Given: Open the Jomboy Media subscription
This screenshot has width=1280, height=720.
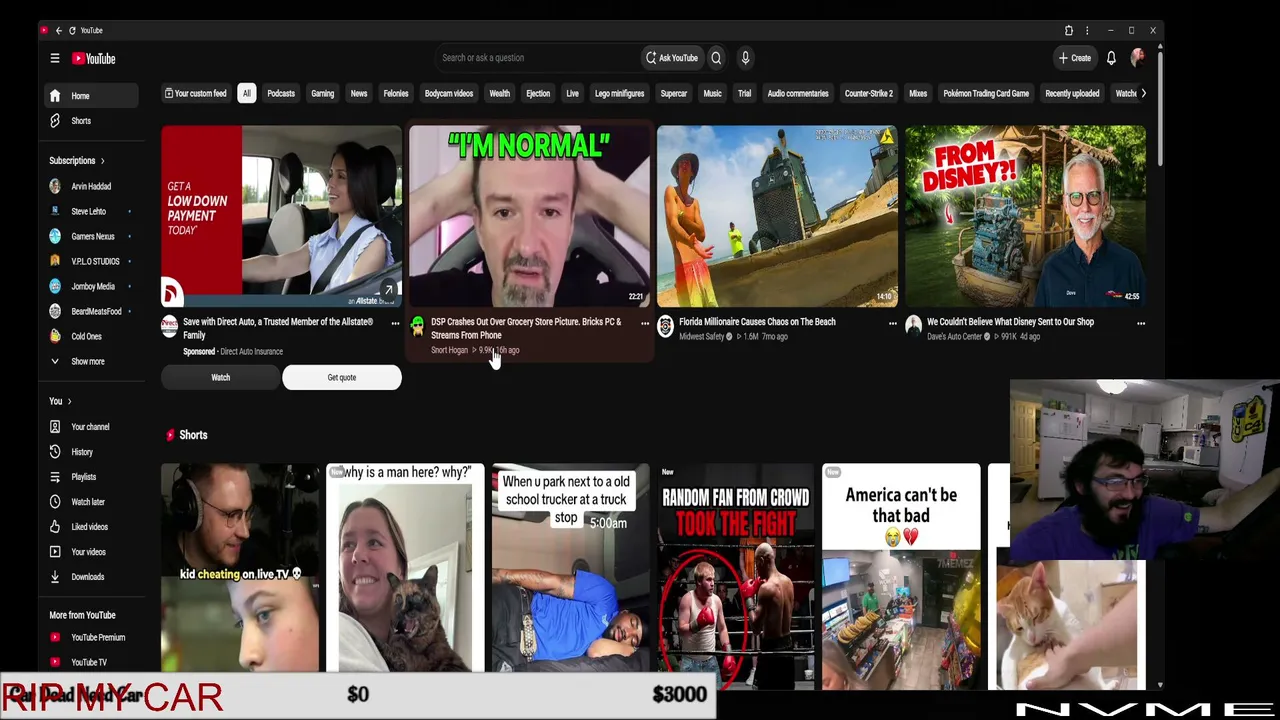Looking at the screenshot, I should [x=93, y=286].
